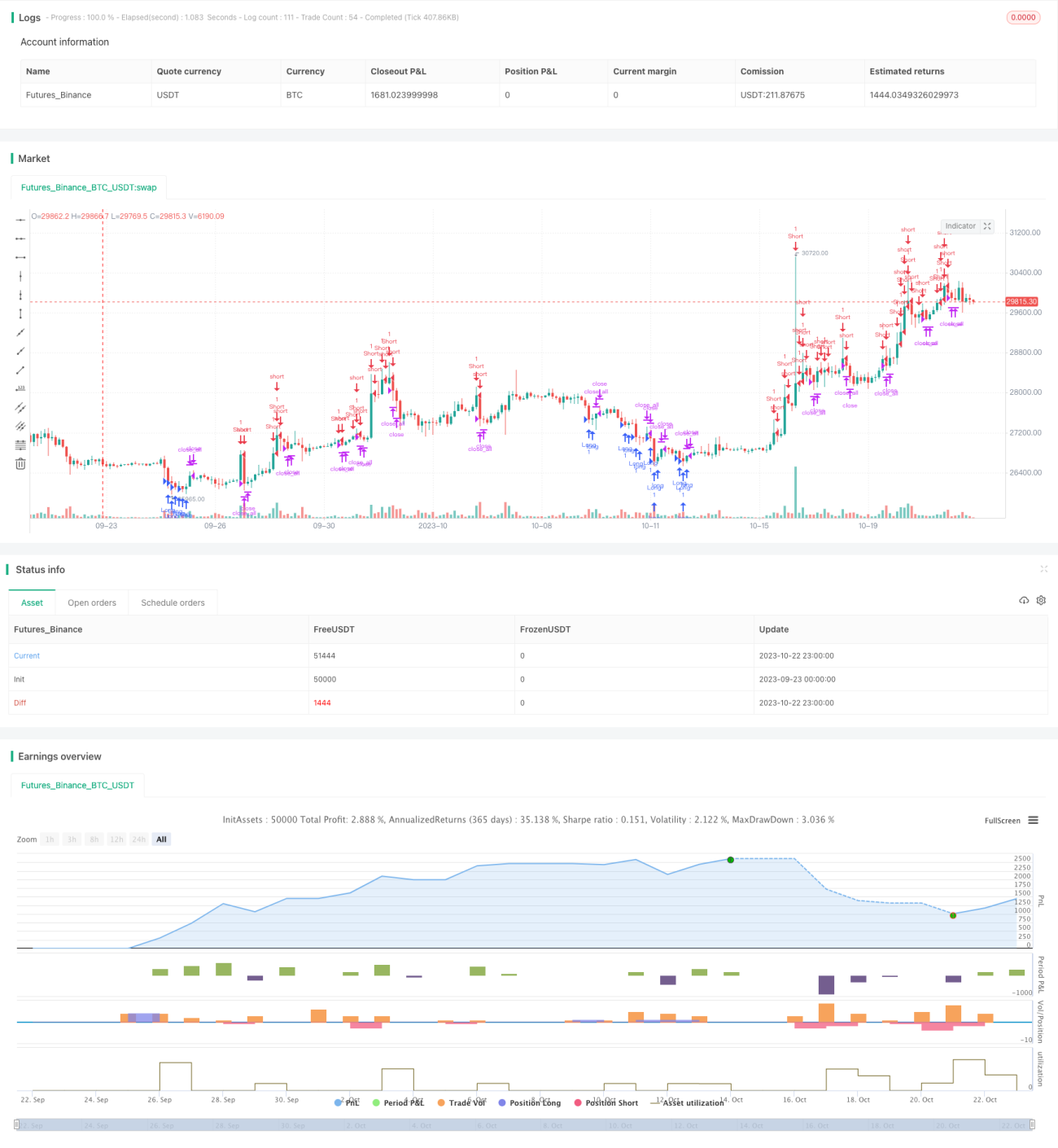Select the horizontal straight line drawing tool

coord(20,220)
